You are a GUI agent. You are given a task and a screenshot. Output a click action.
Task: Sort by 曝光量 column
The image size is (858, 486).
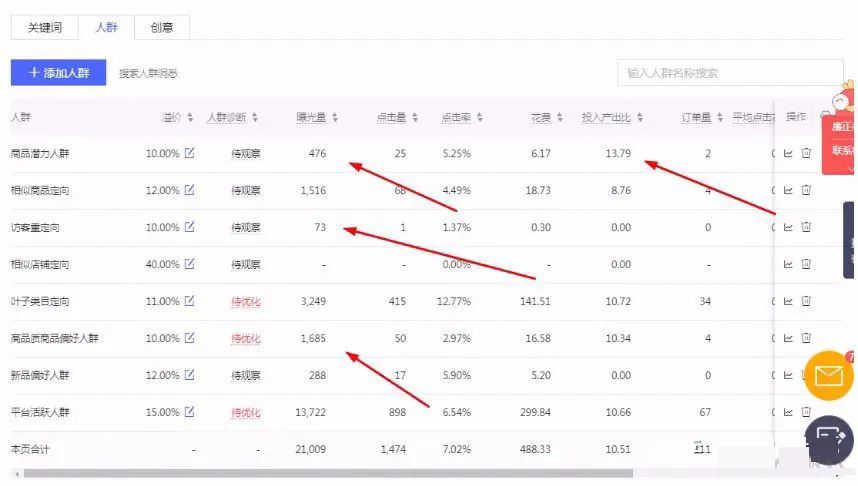pos(335,117)
